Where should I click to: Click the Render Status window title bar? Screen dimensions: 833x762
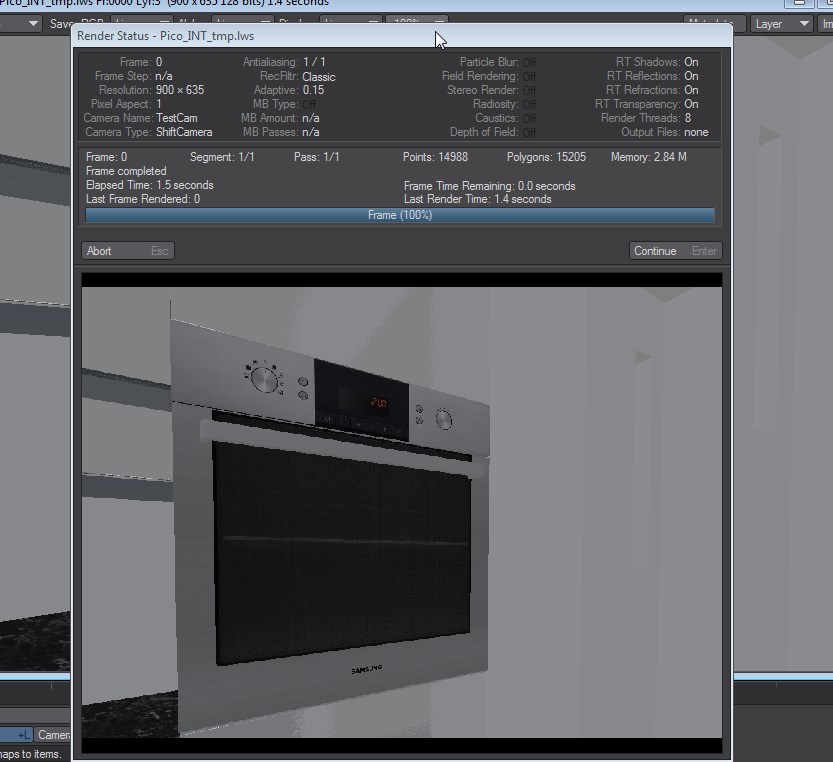[x=250, y=35]
